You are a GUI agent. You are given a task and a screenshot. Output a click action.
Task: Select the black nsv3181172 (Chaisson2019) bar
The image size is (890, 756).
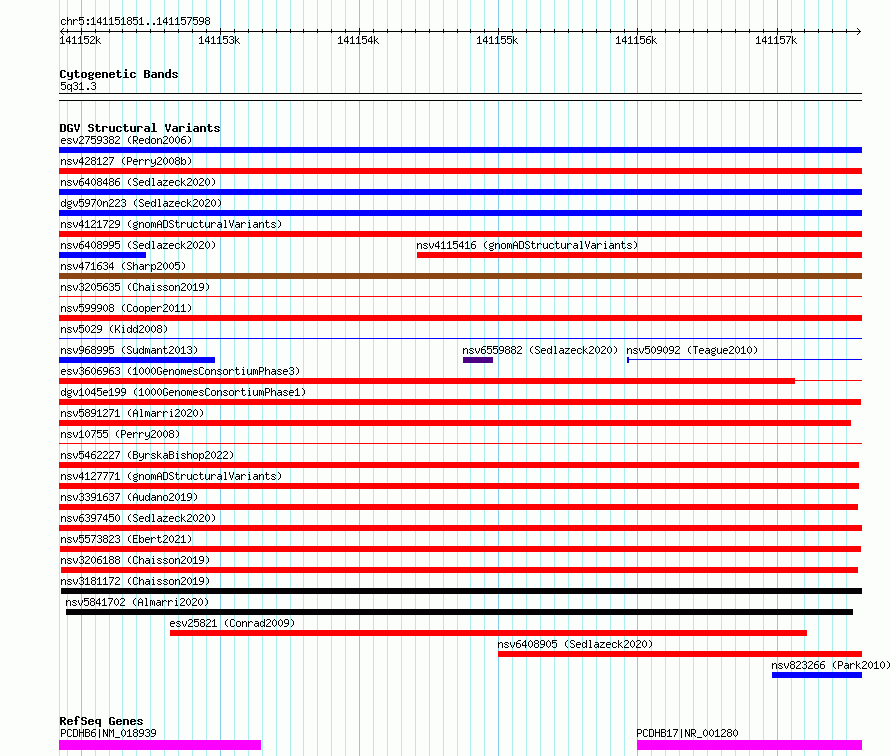tap(461, 591)
